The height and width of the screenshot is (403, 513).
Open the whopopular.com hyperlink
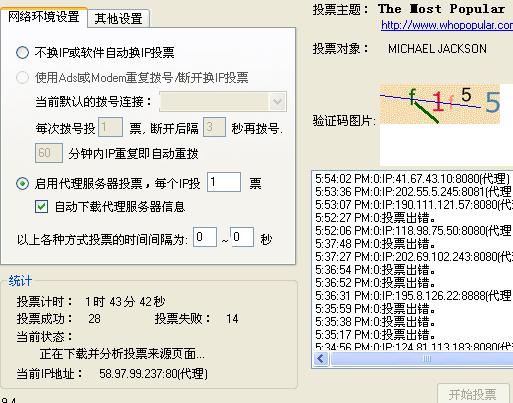[x=447, y=25]
